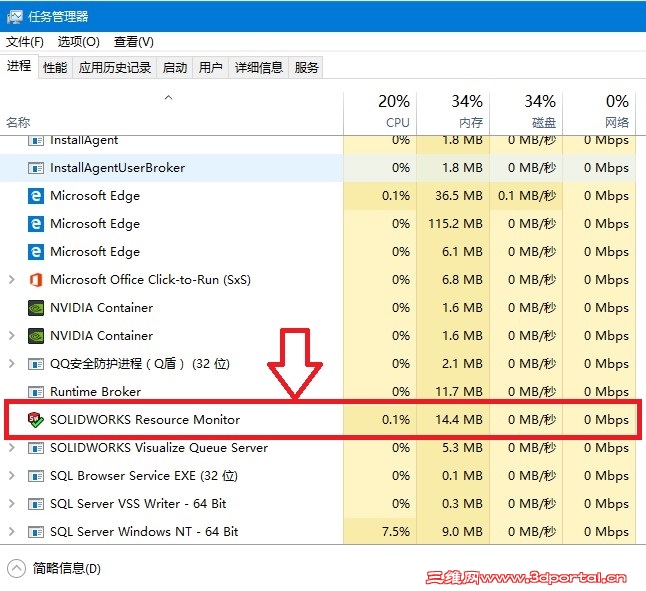Switch to the 服务 tab
Viewport: 646px width, 591px height.
[x=307, y=67]
